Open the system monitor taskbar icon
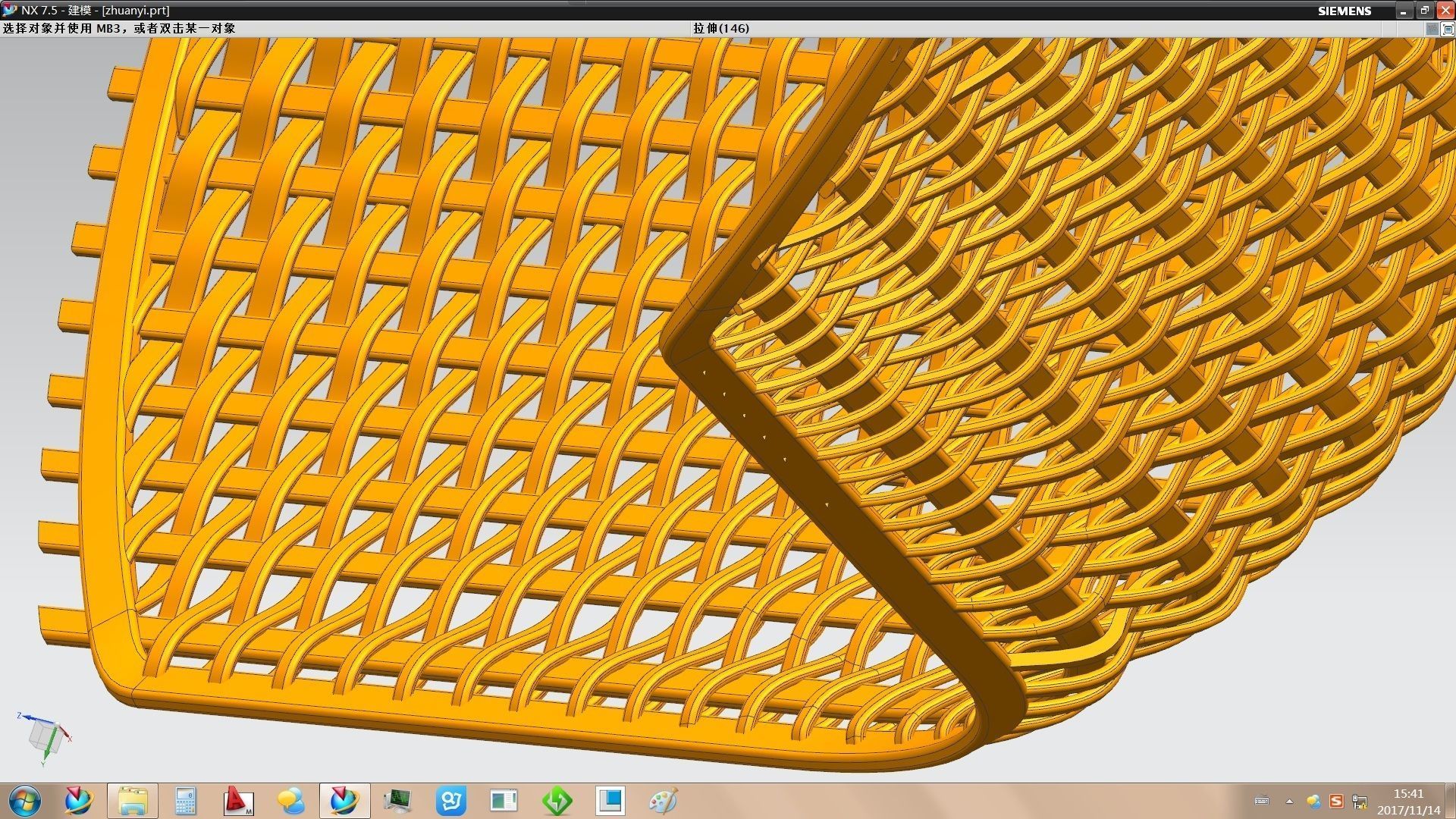Screen dimensions: 1456x819 coord(397,801)
